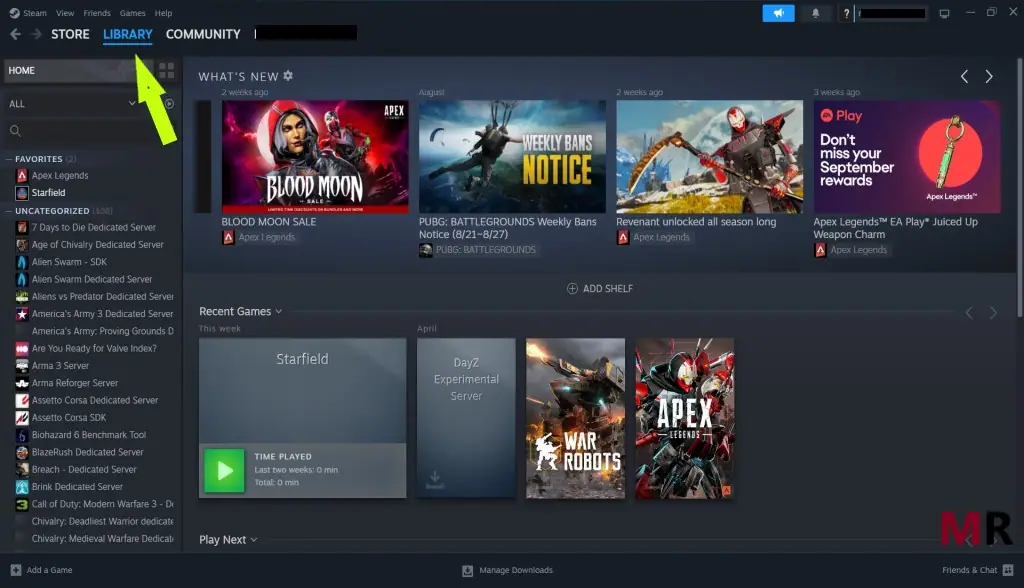Click the Home button in the sidebar

click(x=79, y=71)
